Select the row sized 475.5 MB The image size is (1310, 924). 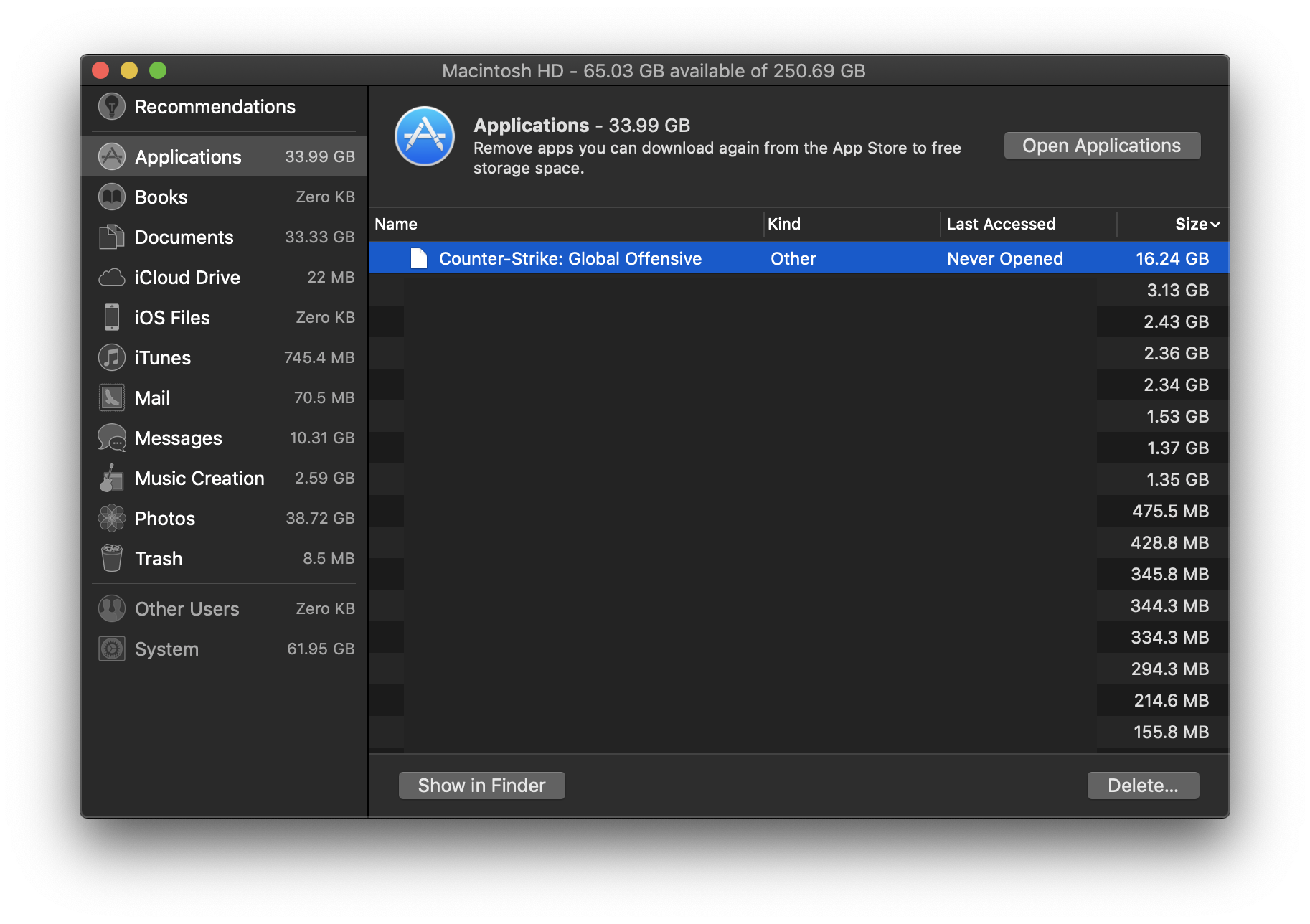(798, 511)
